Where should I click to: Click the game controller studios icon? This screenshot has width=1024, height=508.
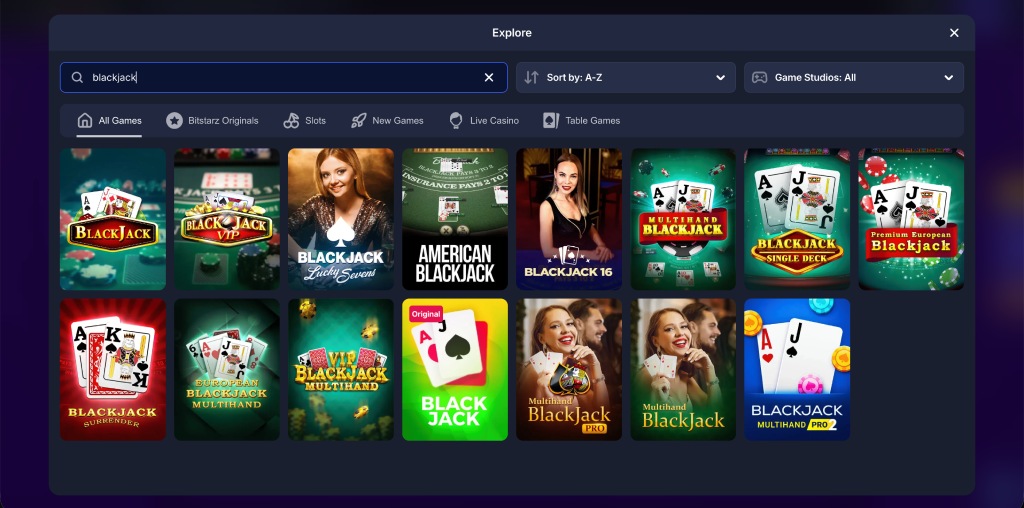coord(760,78)
